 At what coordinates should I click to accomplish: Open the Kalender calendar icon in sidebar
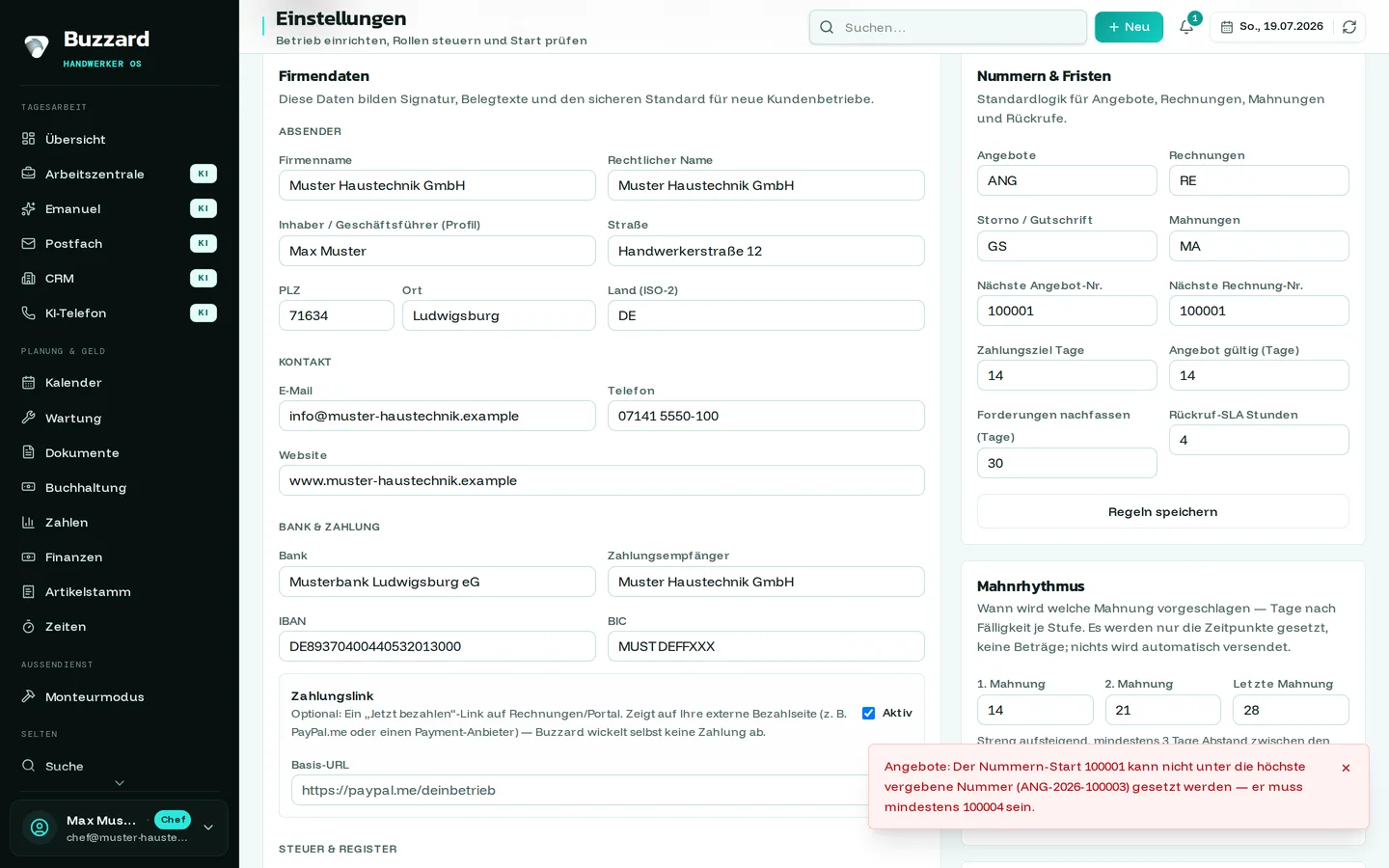coord(28,382)
